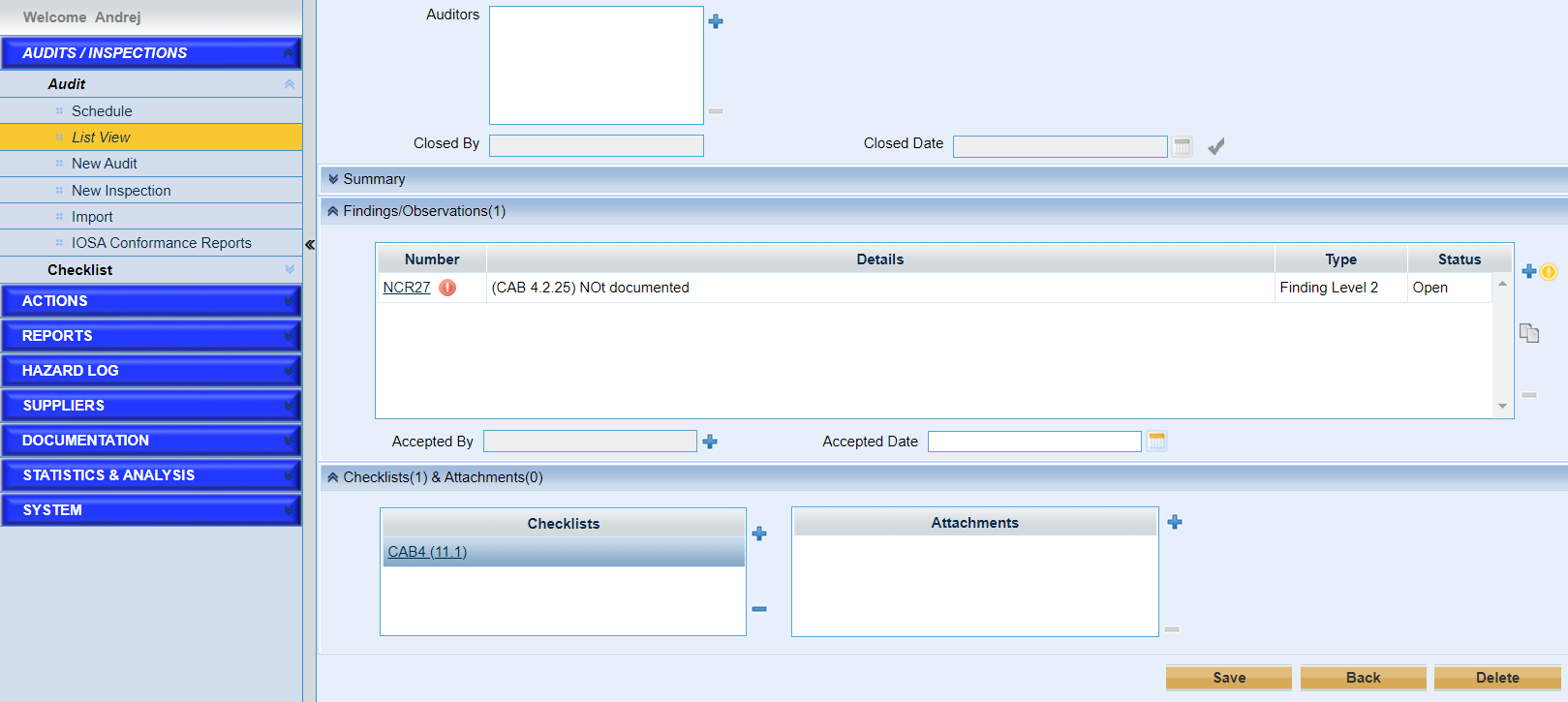The image size is (1568, 702).
Task: Expand the Checklist submenu
Action: point(290,270)
